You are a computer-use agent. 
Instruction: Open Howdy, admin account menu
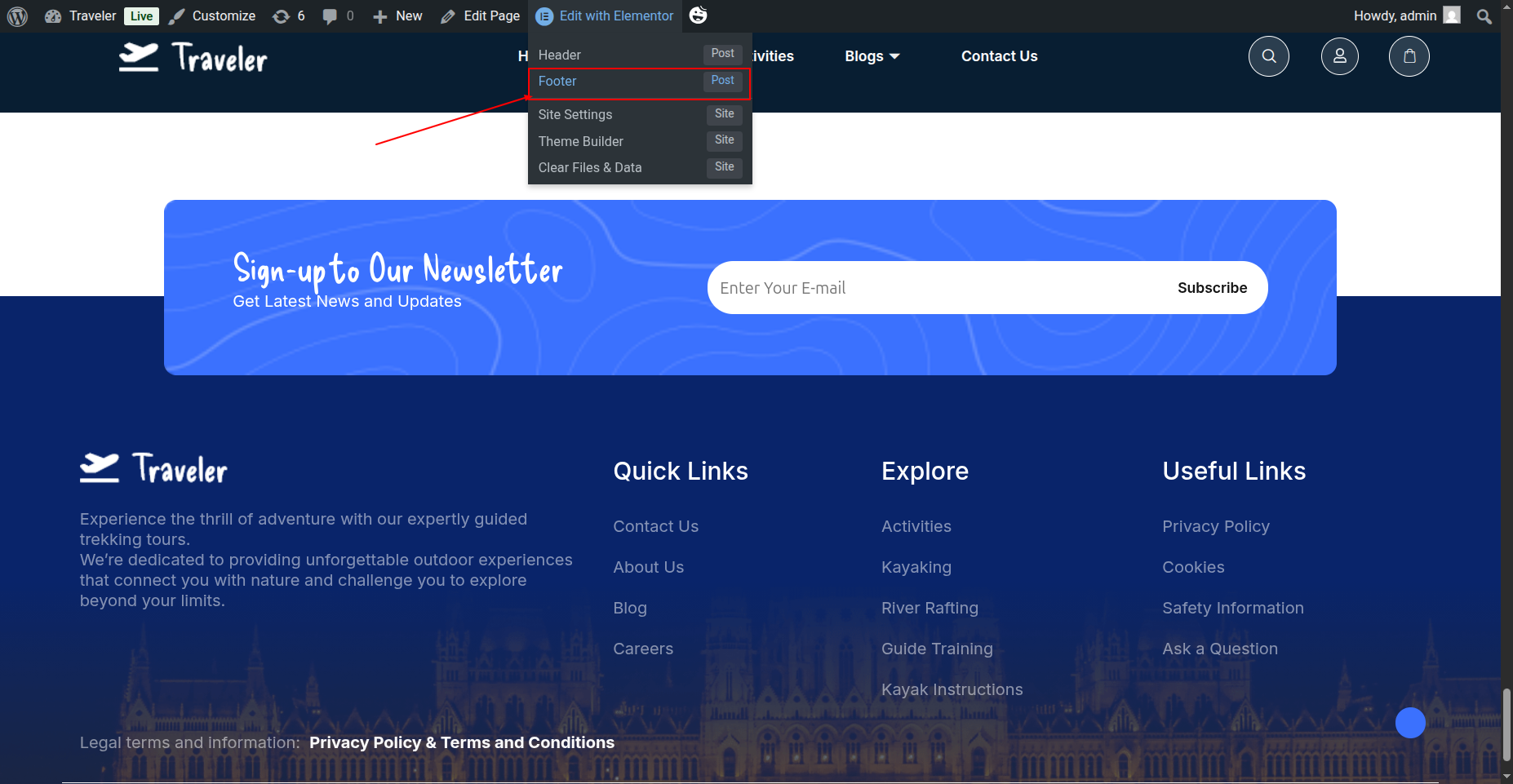coord(1405,16)
